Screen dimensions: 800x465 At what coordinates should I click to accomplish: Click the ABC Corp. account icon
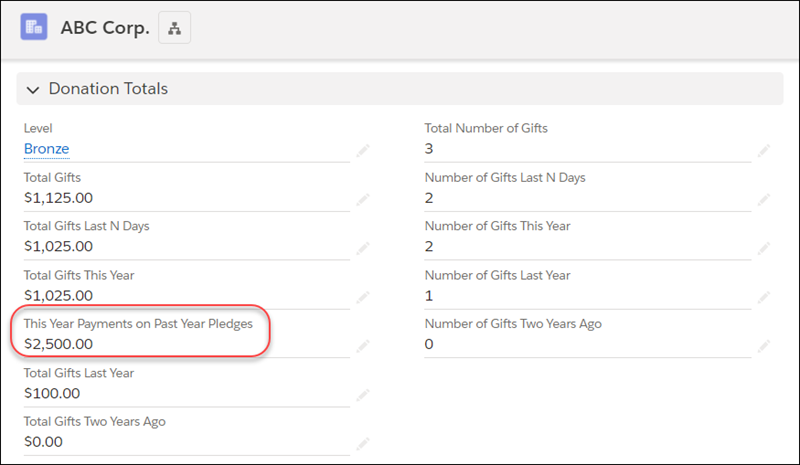coord(34,27)
